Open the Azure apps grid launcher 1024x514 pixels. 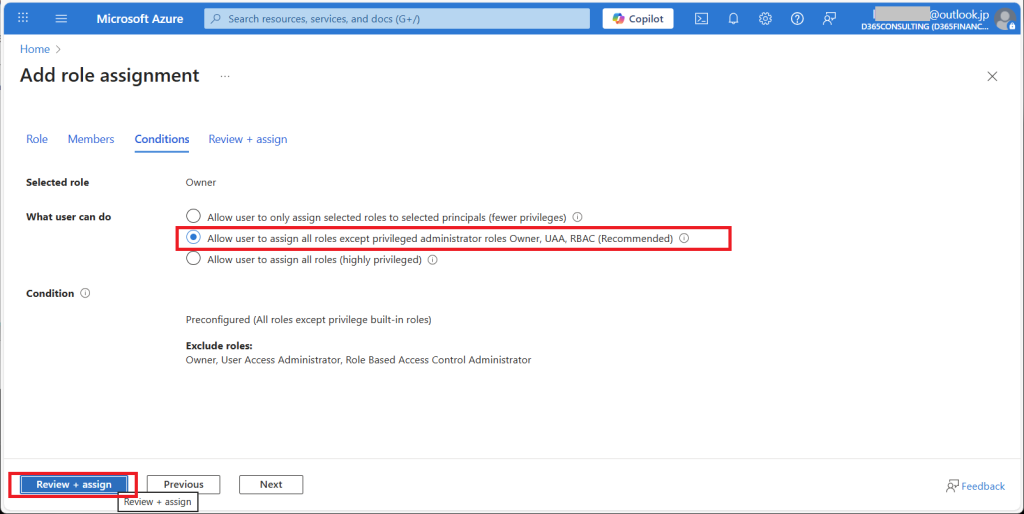click(x=23, y=19)
